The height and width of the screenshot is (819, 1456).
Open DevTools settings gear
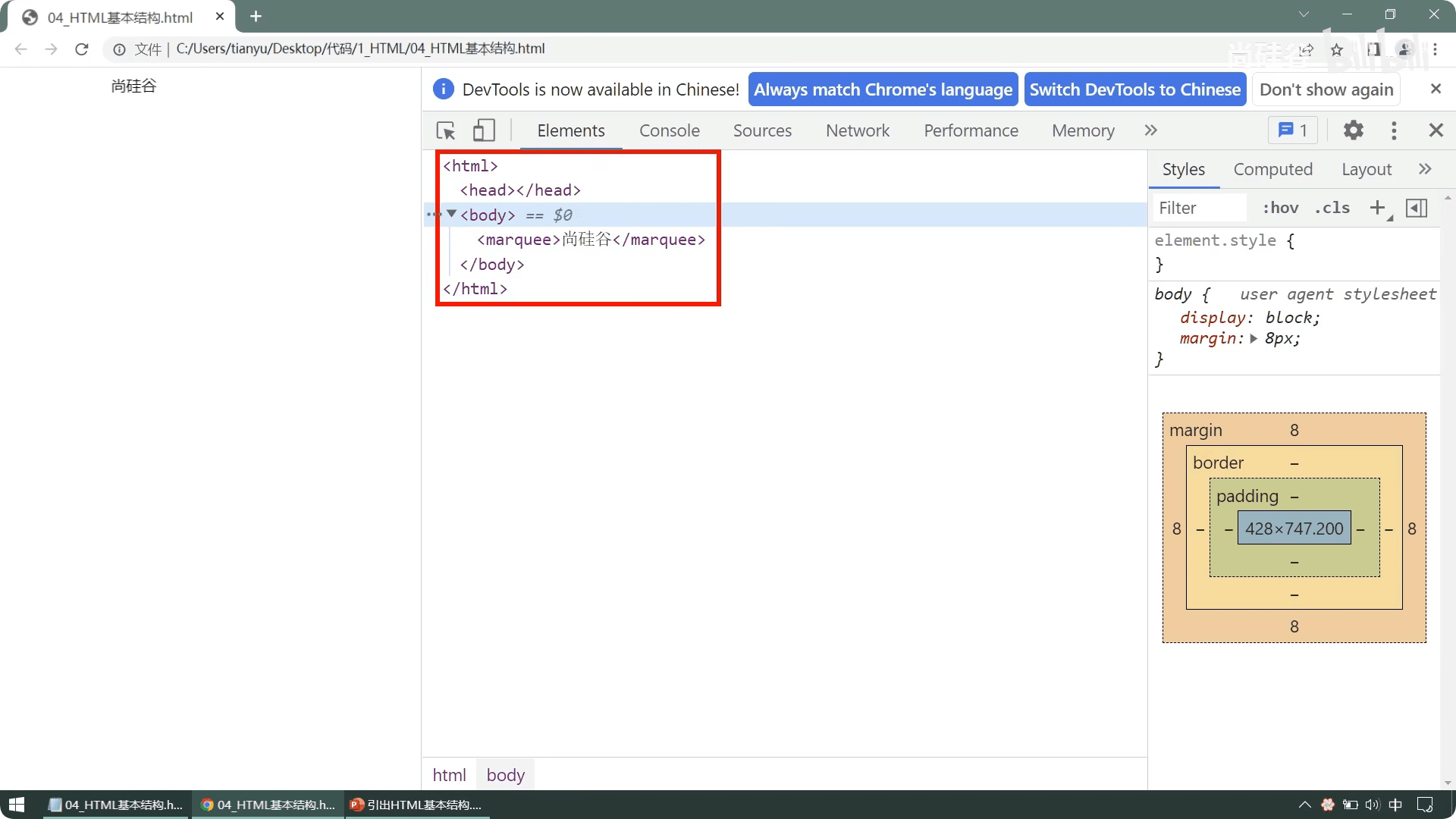[1353, 130]
